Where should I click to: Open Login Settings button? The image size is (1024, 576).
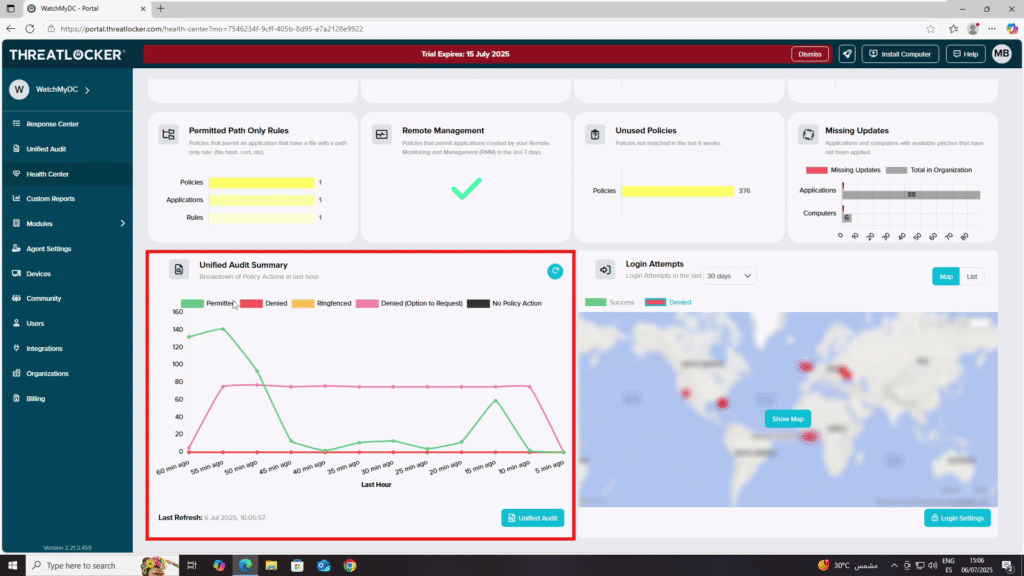pyautogui.click(x=957, y=518)
